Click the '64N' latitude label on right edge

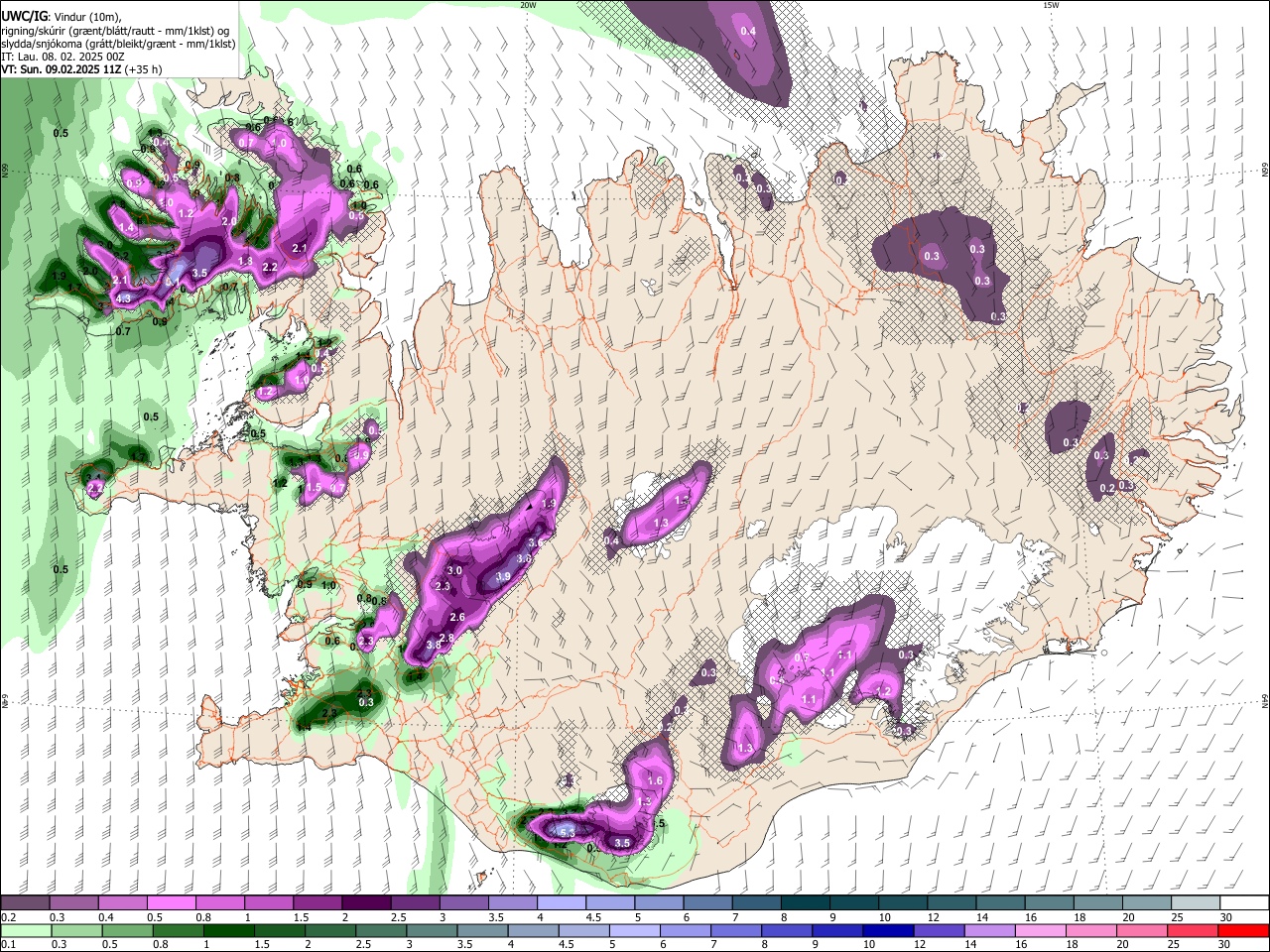[1265, 700]
